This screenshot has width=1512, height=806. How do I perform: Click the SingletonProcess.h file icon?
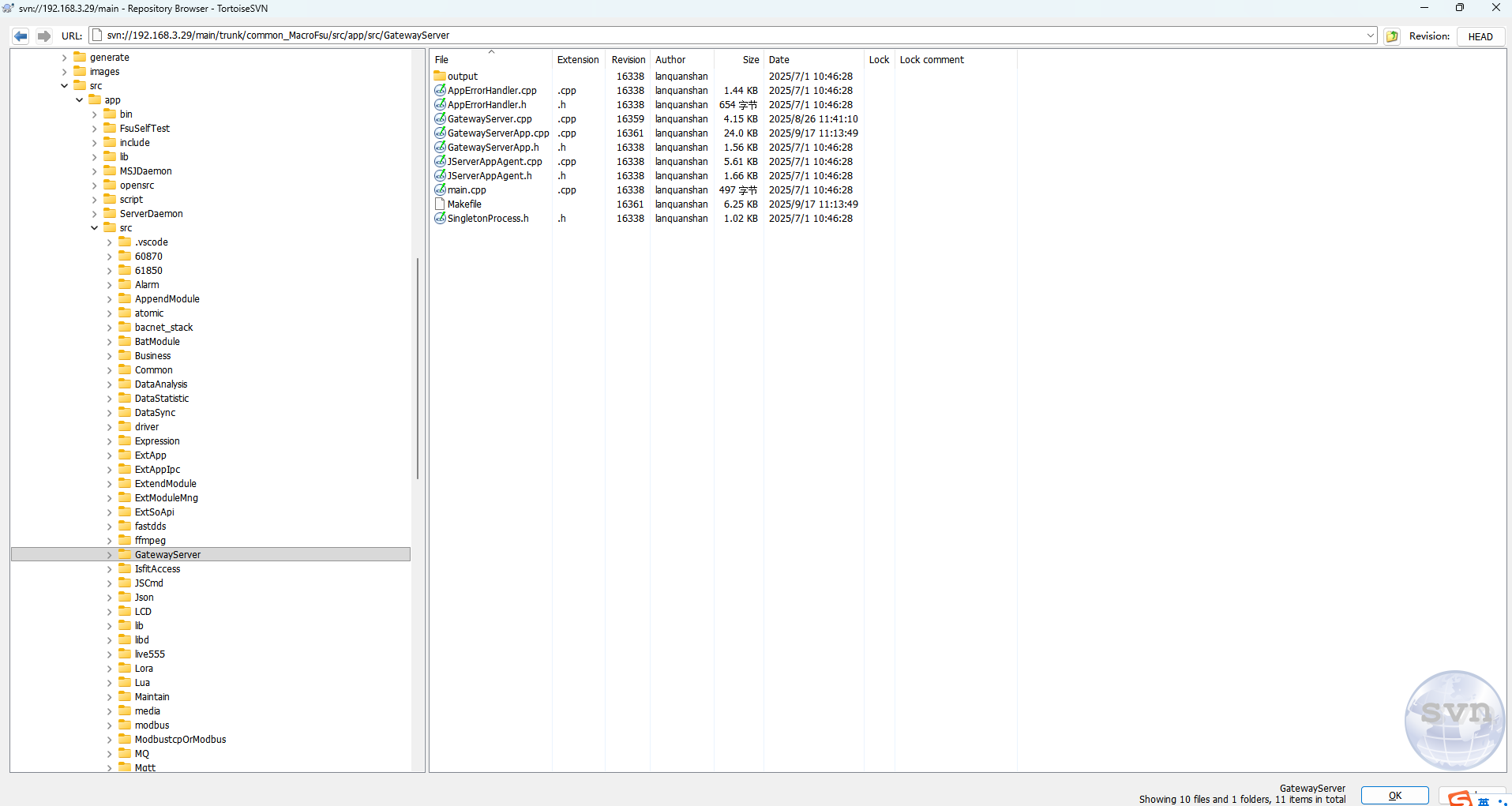click(440, 219)
